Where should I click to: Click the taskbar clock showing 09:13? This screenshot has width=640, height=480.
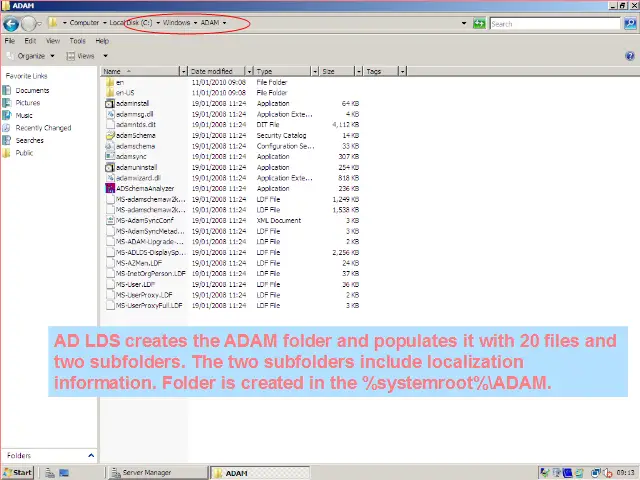626,473
